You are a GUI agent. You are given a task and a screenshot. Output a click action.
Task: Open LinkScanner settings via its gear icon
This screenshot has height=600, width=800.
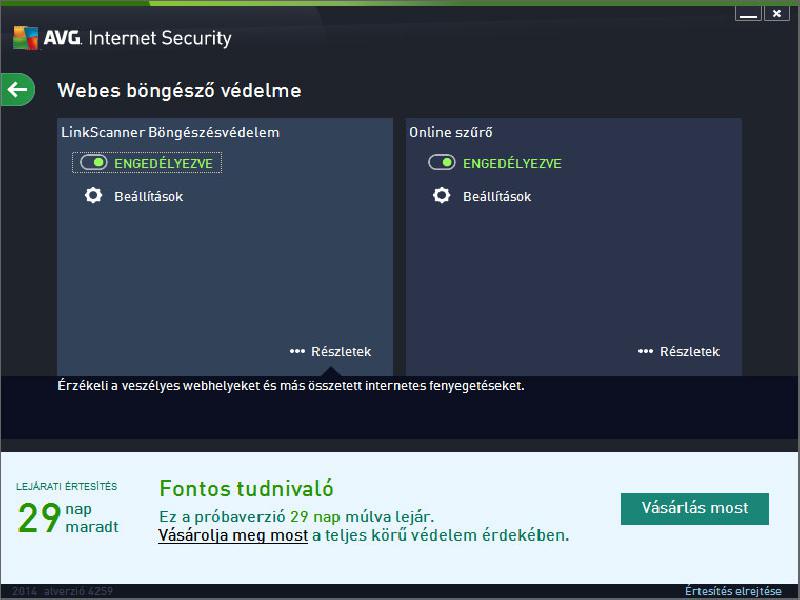tap(93, 195)
